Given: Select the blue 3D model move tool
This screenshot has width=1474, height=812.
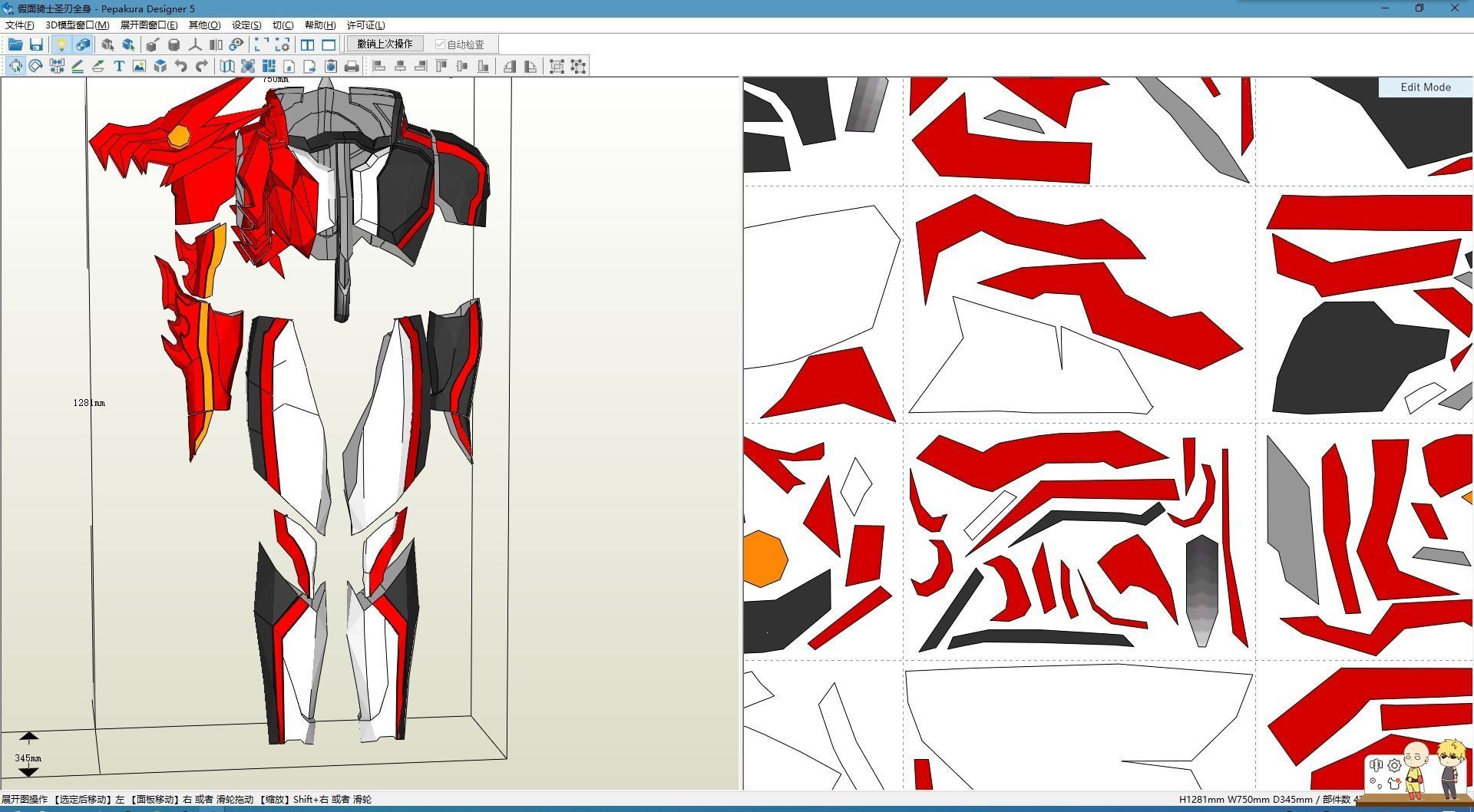Looking at the screenshot, I should click(128, 45).
